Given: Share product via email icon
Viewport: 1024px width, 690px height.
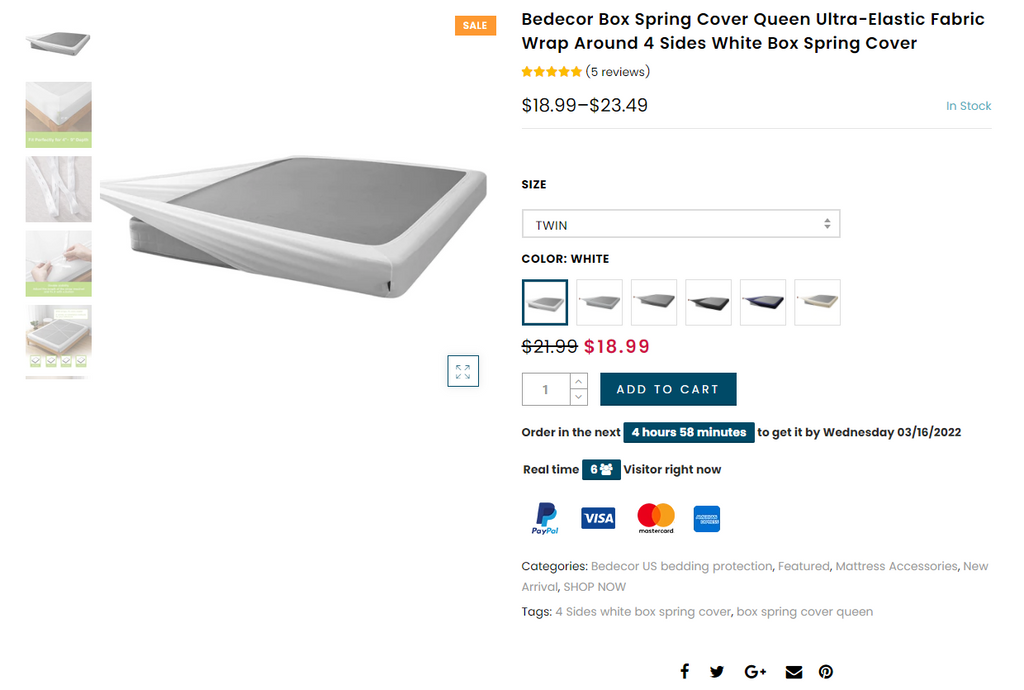Looking at the screenshot, I should pyautogui.click(x=793, y=672).
